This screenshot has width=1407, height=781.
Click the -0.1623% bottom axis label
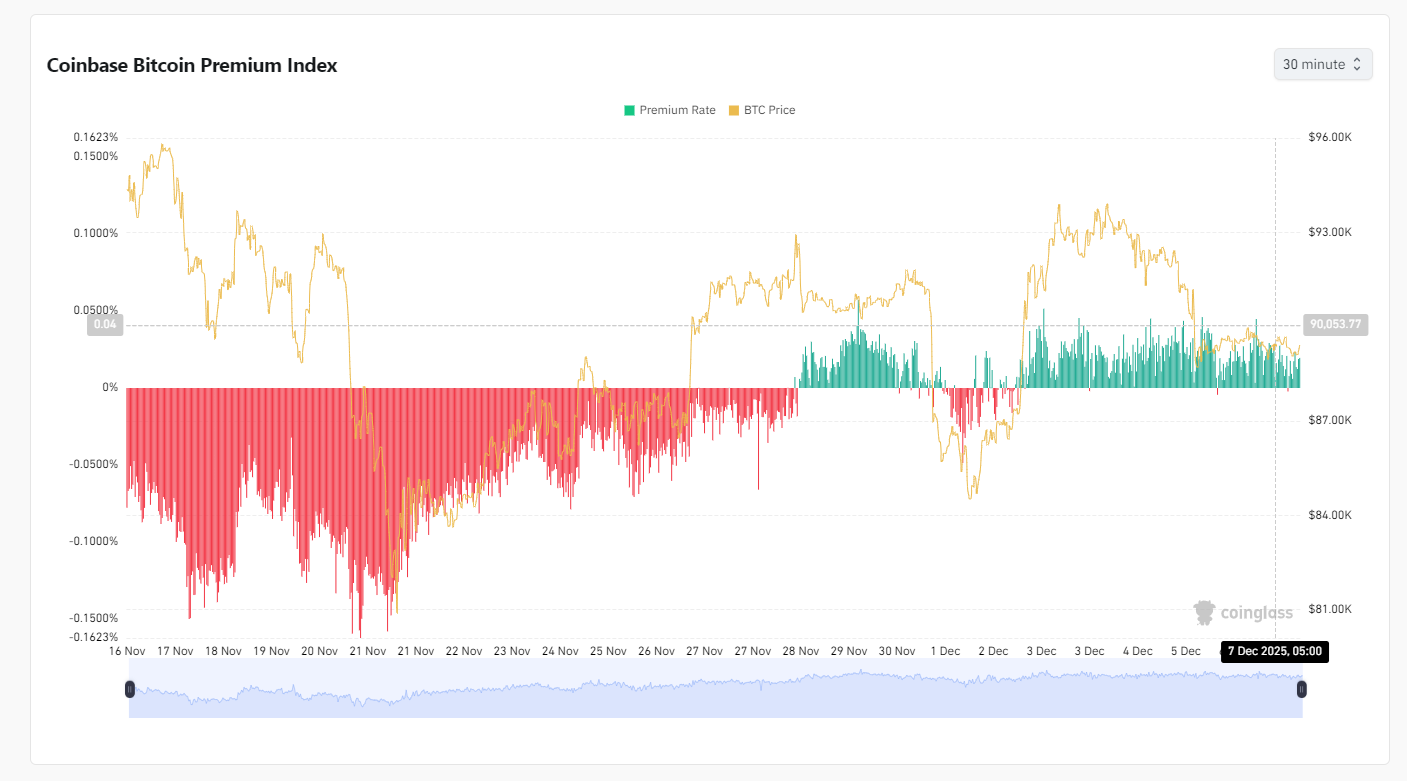[94, 637]
